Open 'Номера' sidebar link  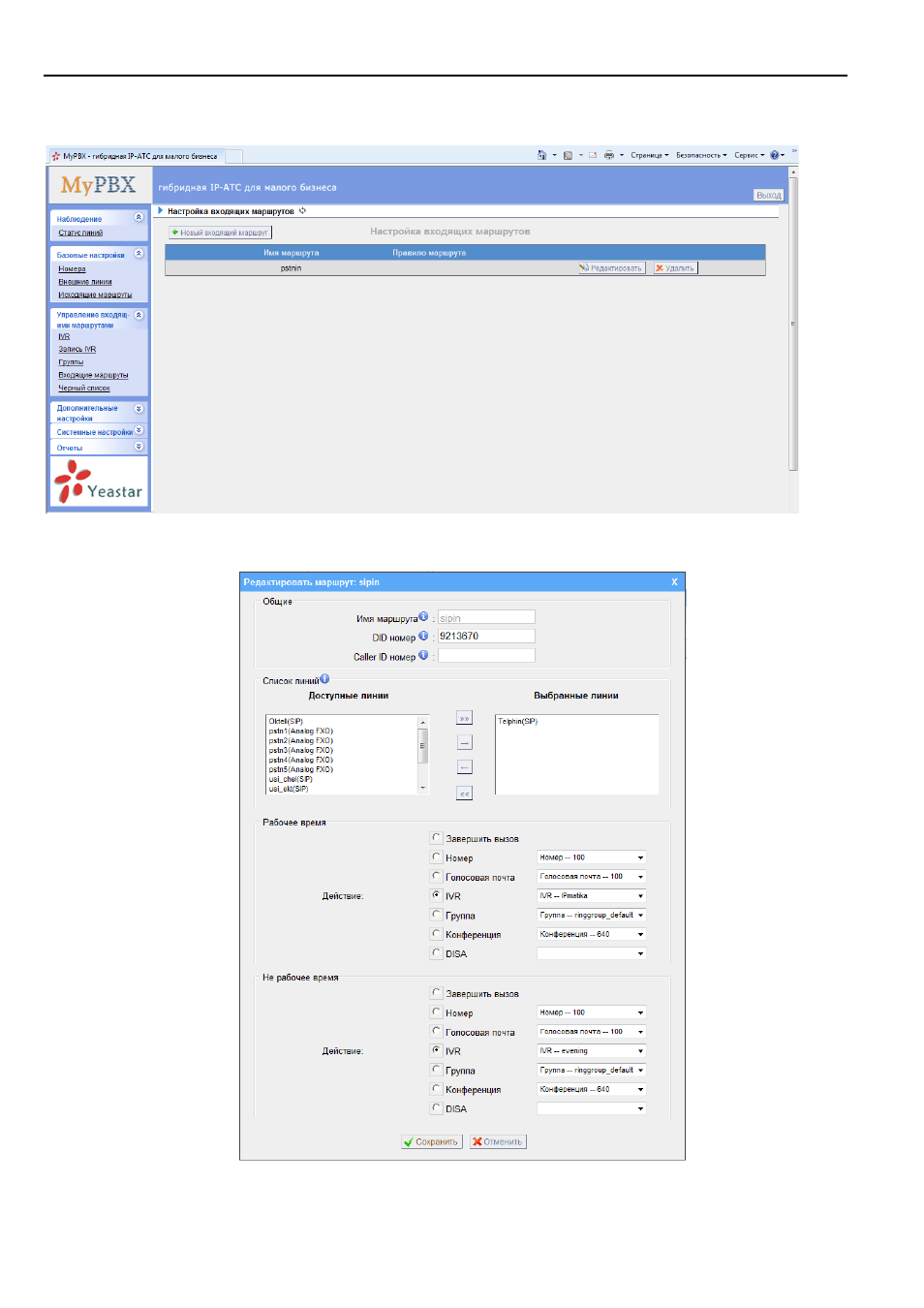point(72,269)
